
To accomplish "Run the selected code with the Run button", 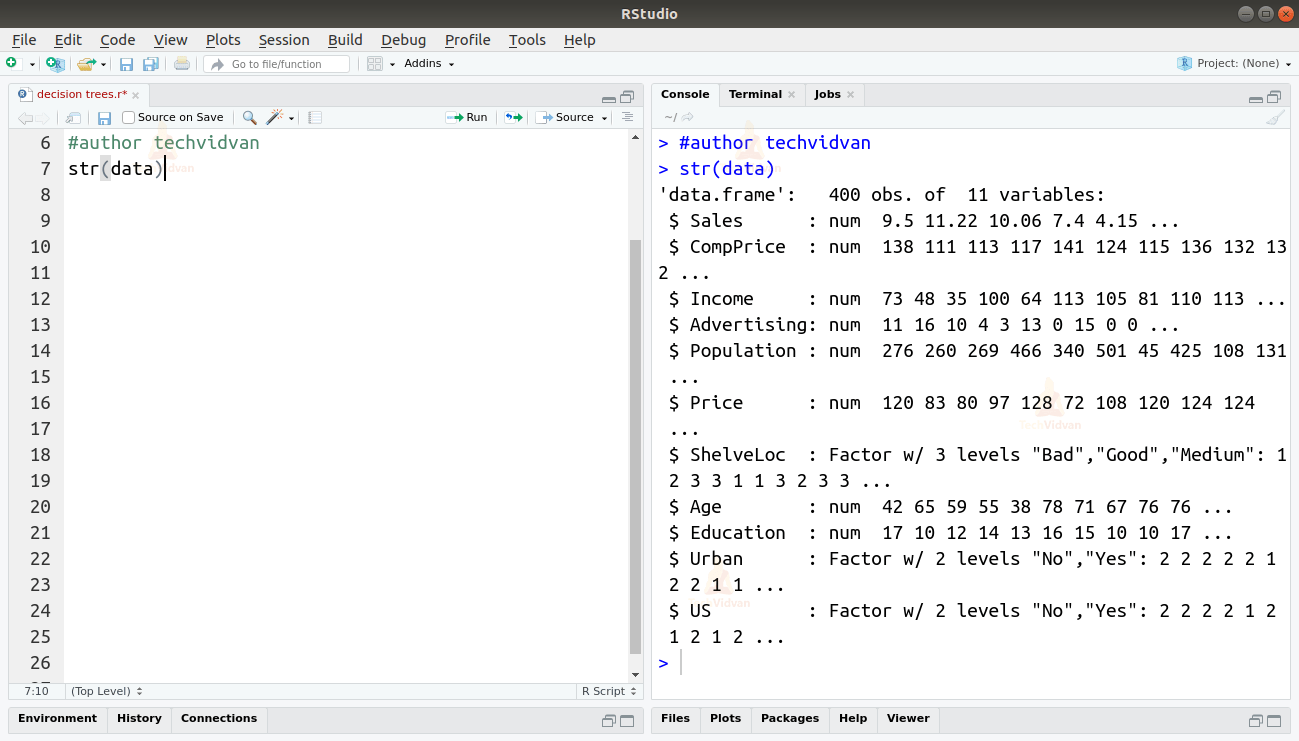I will pos(467,117).
